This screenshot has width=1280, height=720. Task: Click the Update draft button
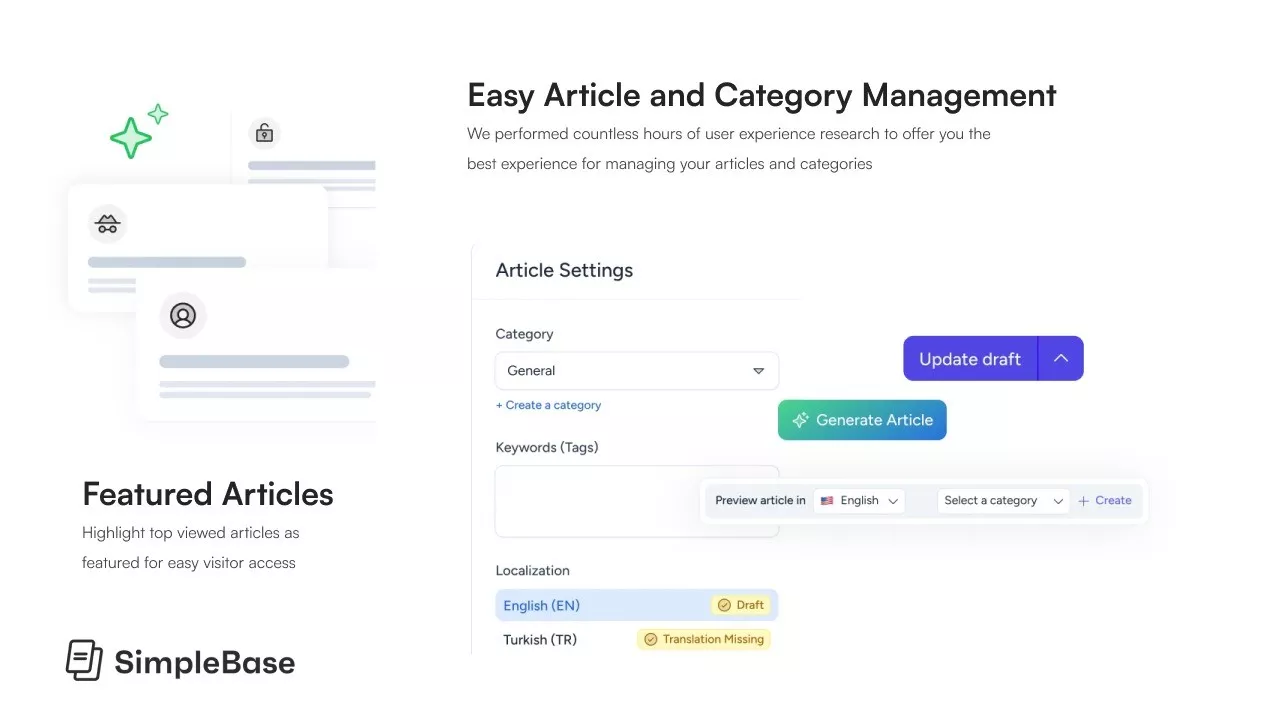pos(969,359)
